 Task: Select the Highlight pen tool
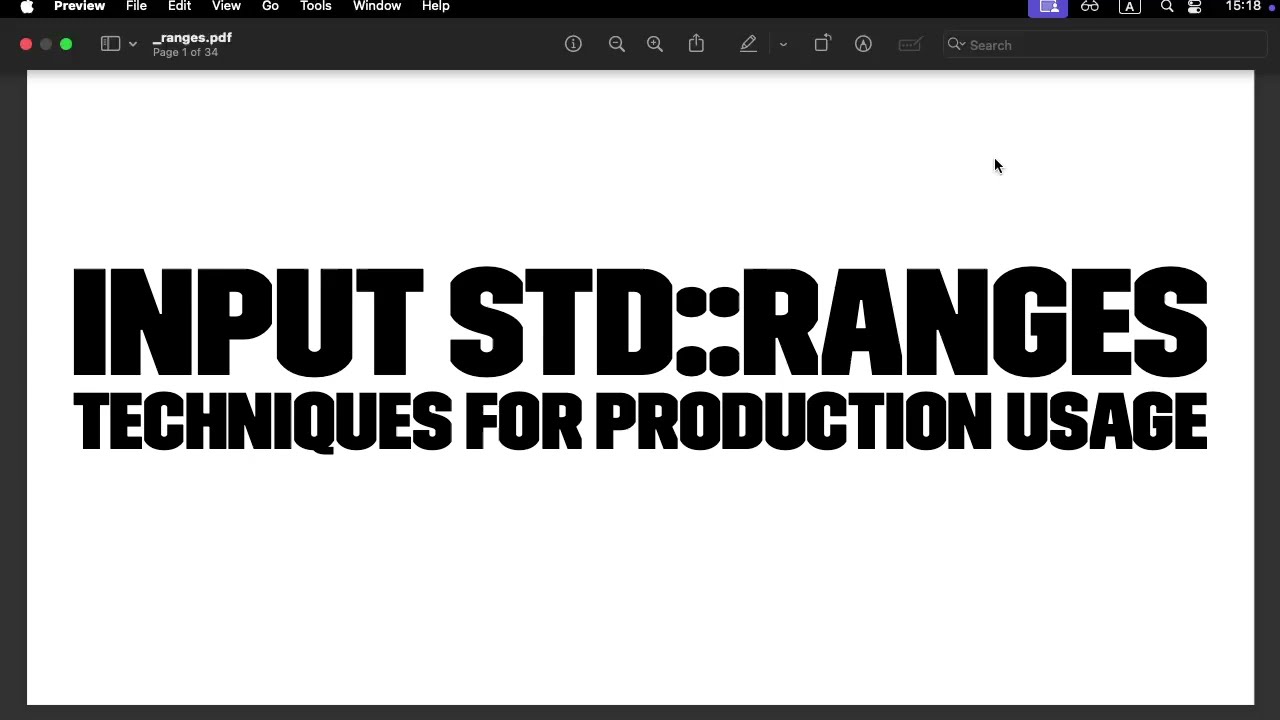pos(748,44)
